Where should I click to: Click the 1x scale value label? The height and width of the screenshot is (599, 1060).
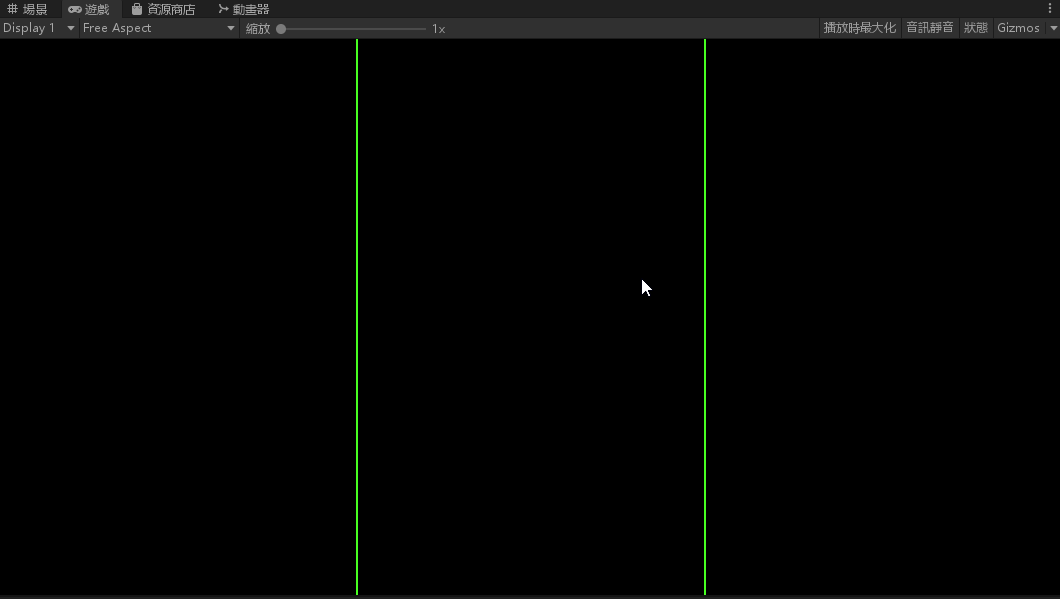pyautogui.click(x=438, y=29)
